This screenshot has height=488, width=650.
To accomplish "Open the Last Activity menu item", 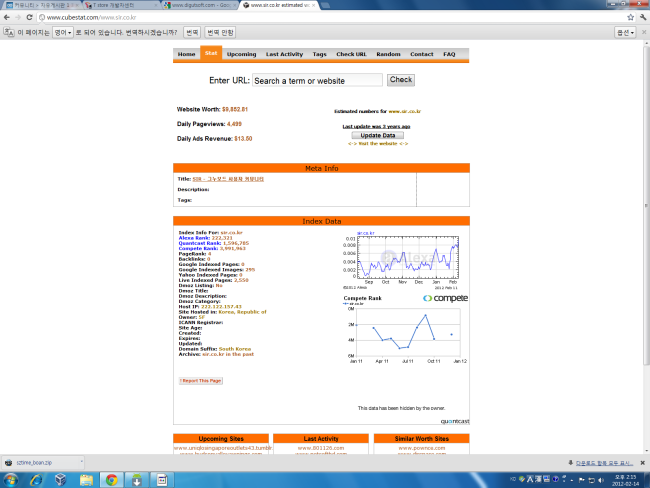I will [284, 54].
